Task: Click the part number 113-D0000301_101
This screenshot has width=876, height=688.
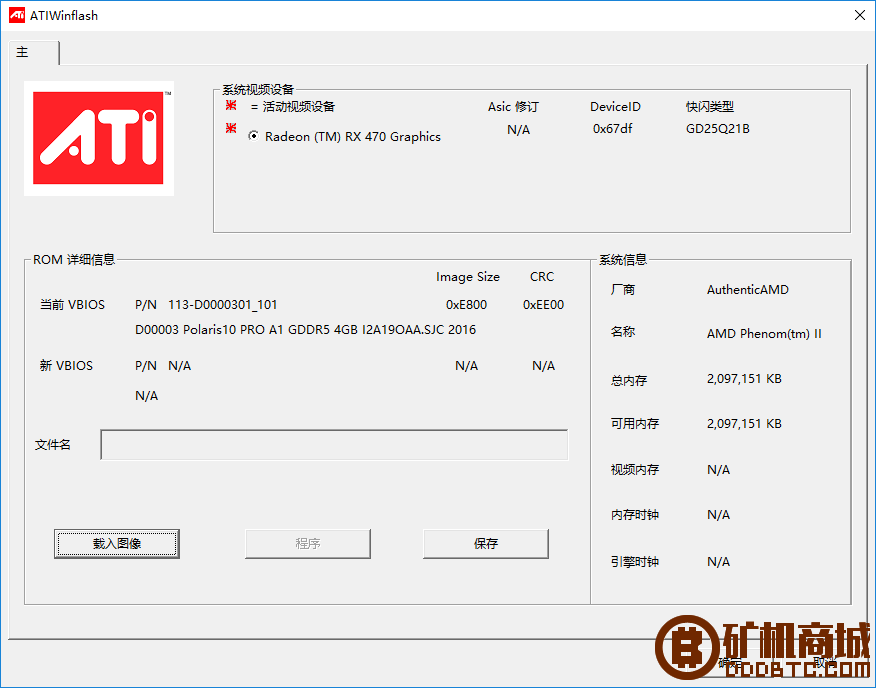Action: tap(222, 305)
